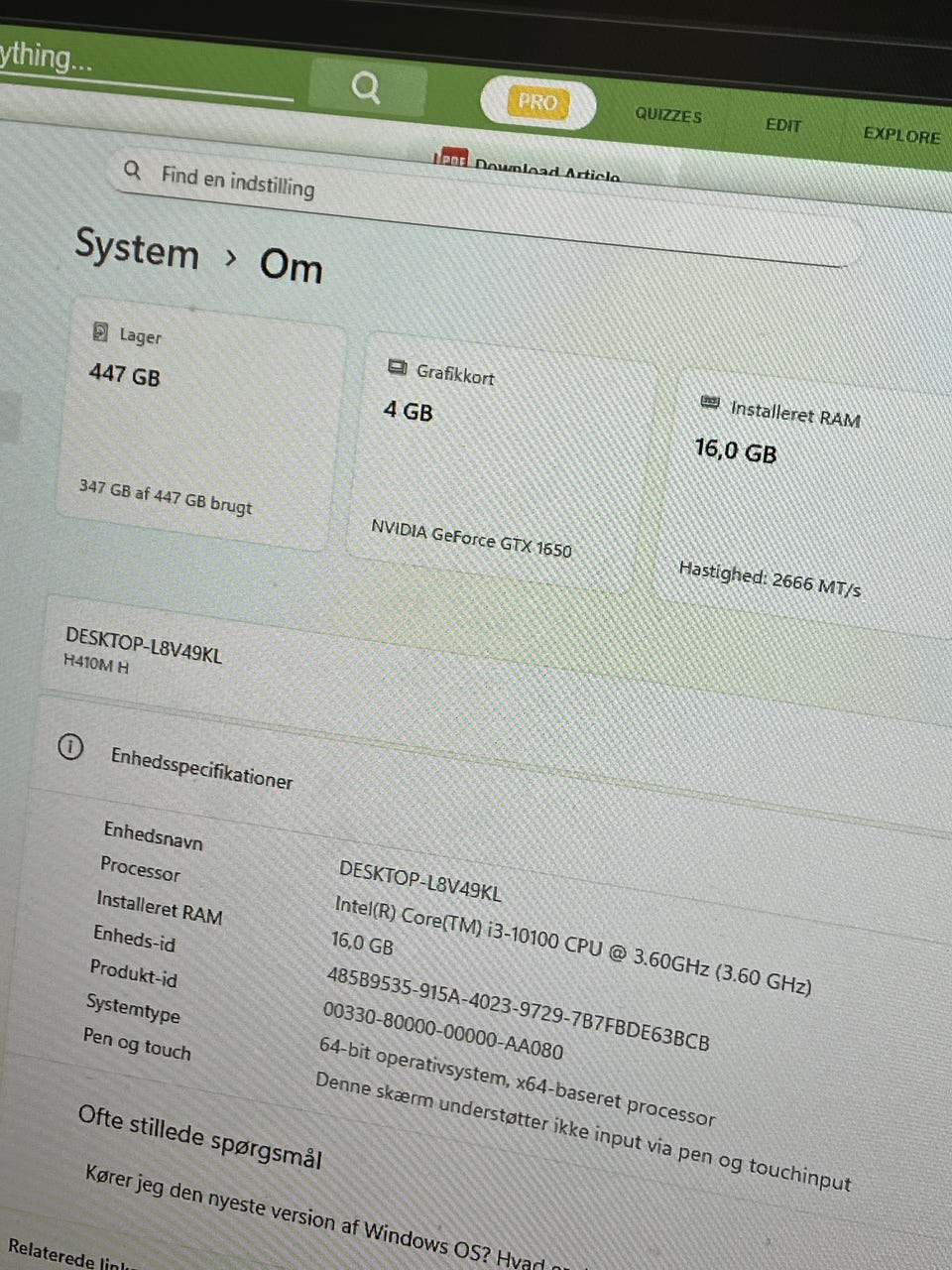Click the search magnifier icon in green bar

pos(366,87)
